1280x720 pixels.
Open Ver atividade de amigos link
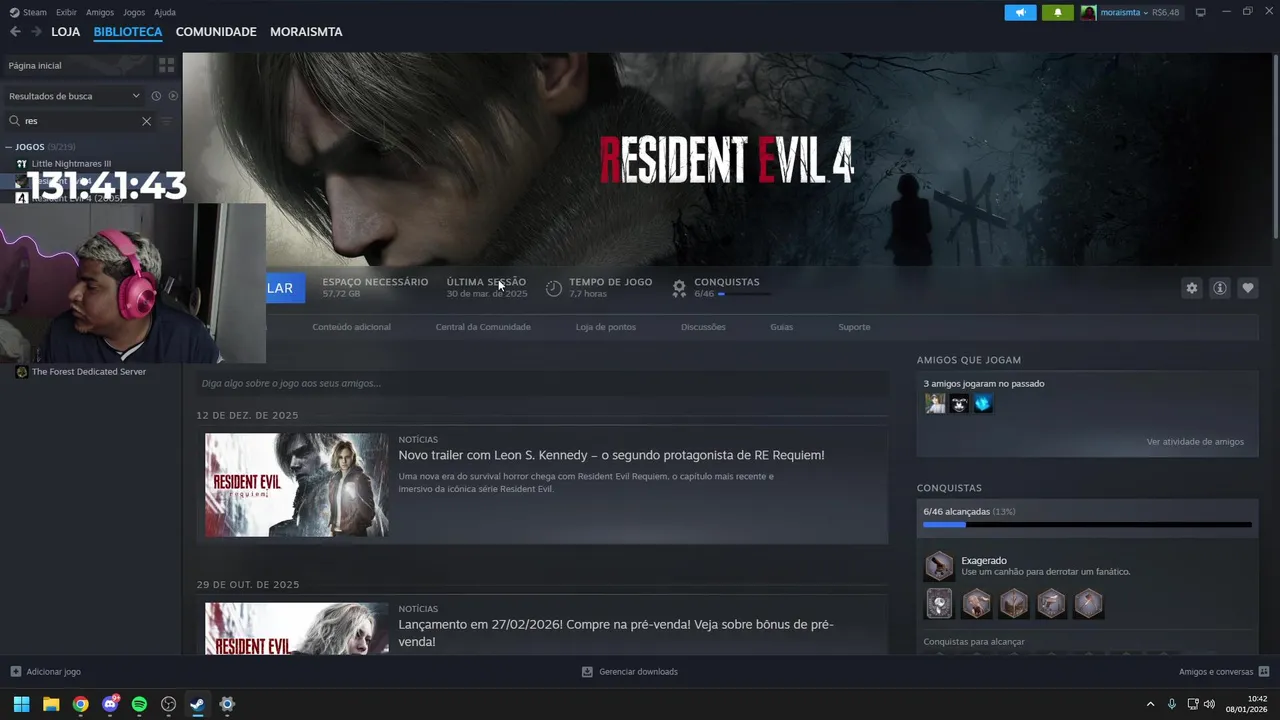1195,442
